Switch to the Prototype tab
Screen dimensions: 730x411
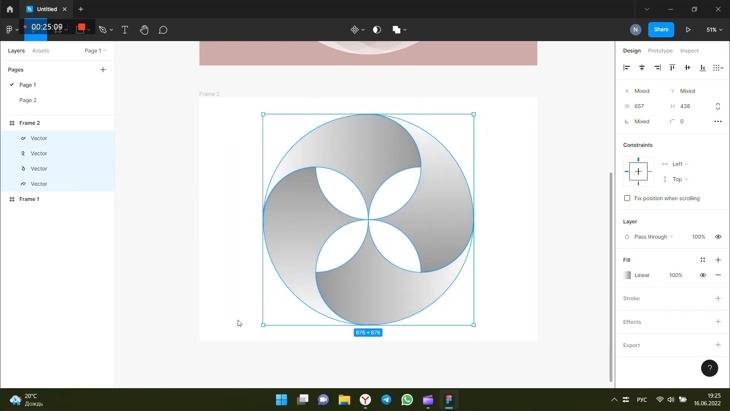[660, 50]
